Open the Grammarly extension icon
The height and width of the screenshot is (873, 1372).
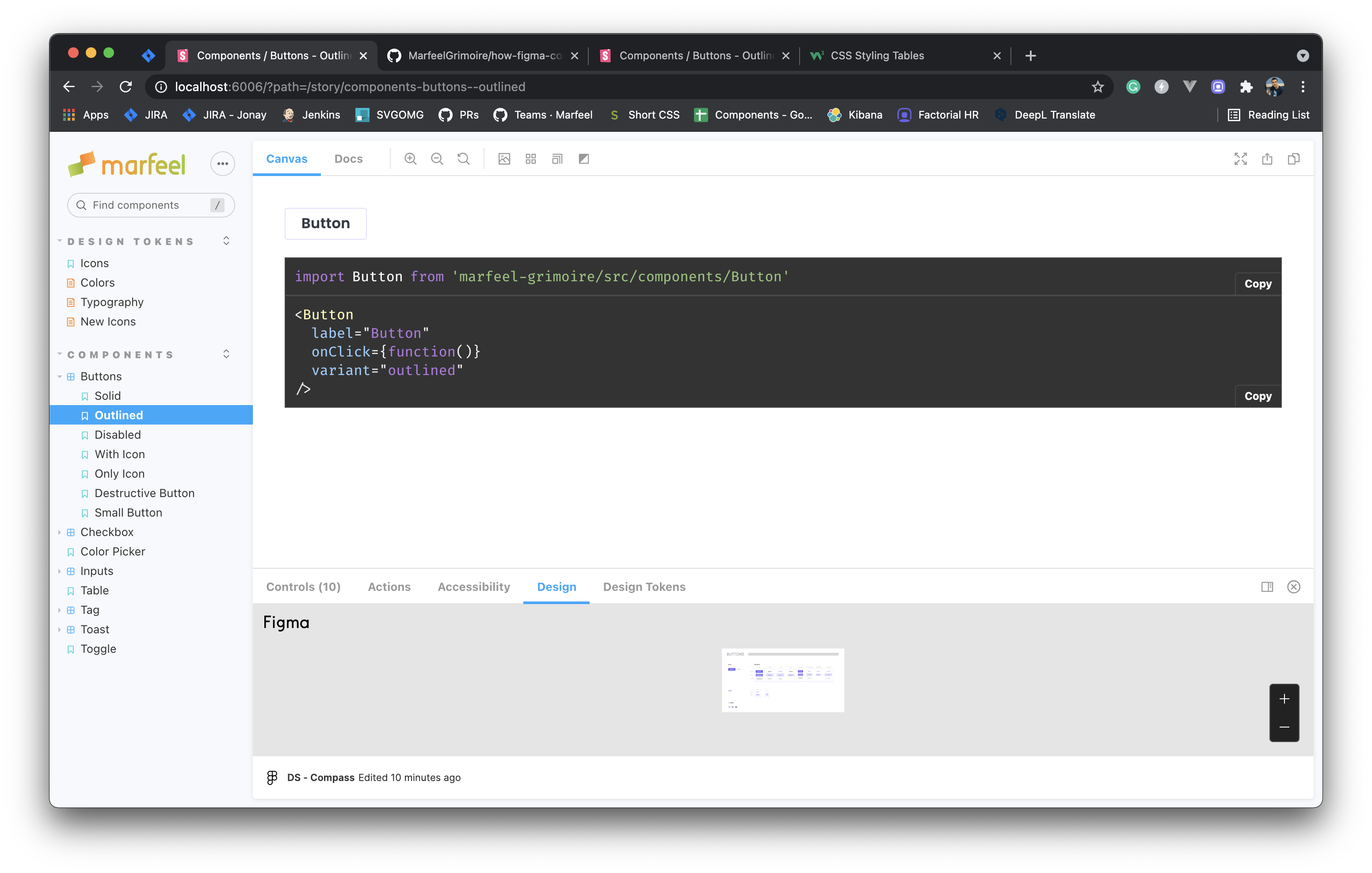click(x=1133, y=87)
